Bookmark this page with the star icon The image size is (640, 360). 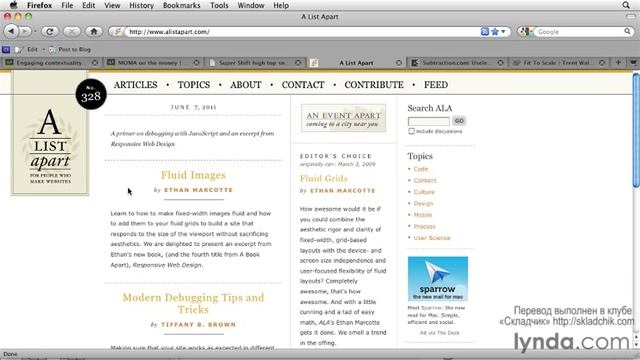pos(495,31)
